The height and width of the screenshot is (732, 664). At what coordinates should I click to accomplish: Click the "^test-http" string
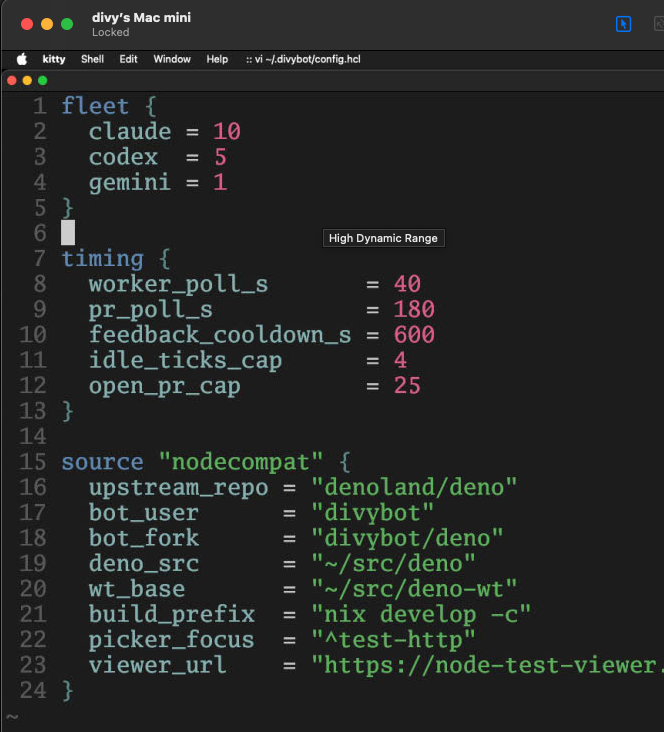pos(393,640)
